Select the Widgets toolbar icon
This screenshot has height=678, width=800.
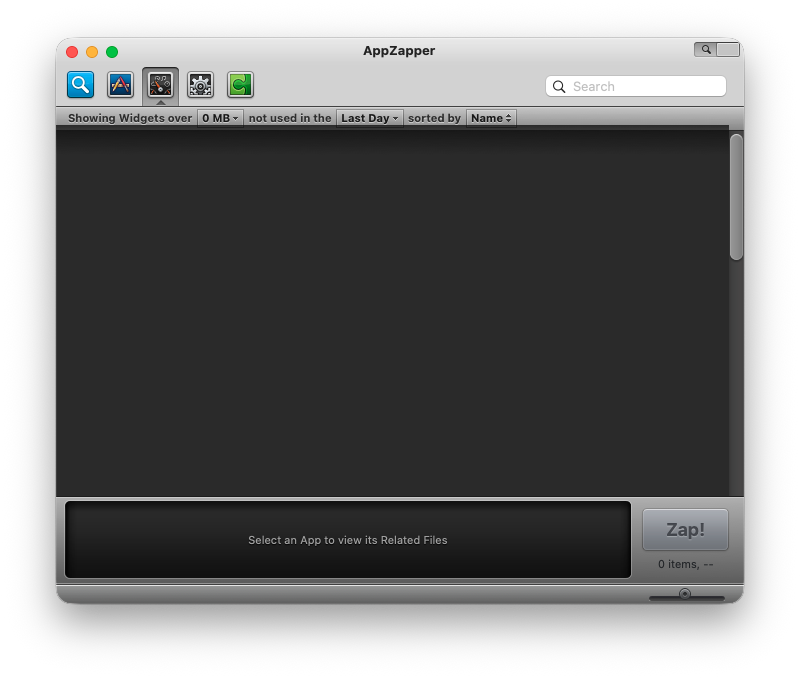pyautogui.click(x=160, y=84)
